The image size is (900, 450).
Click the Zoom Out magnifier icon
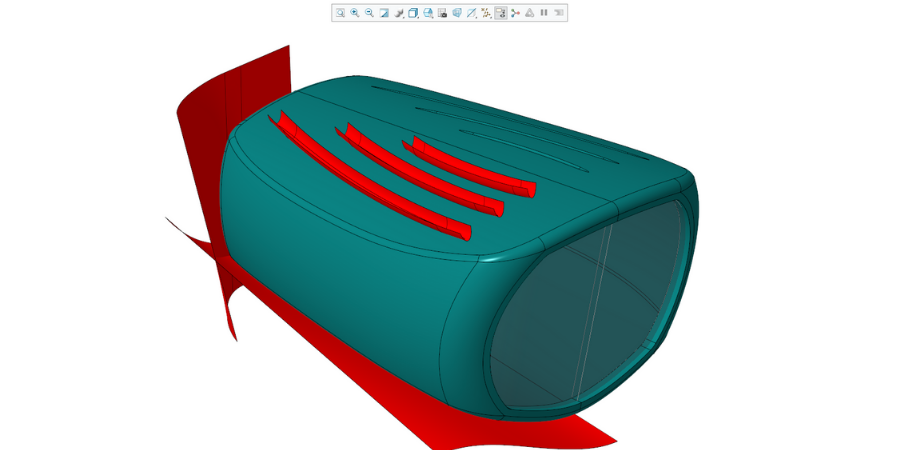click(369, 13)
